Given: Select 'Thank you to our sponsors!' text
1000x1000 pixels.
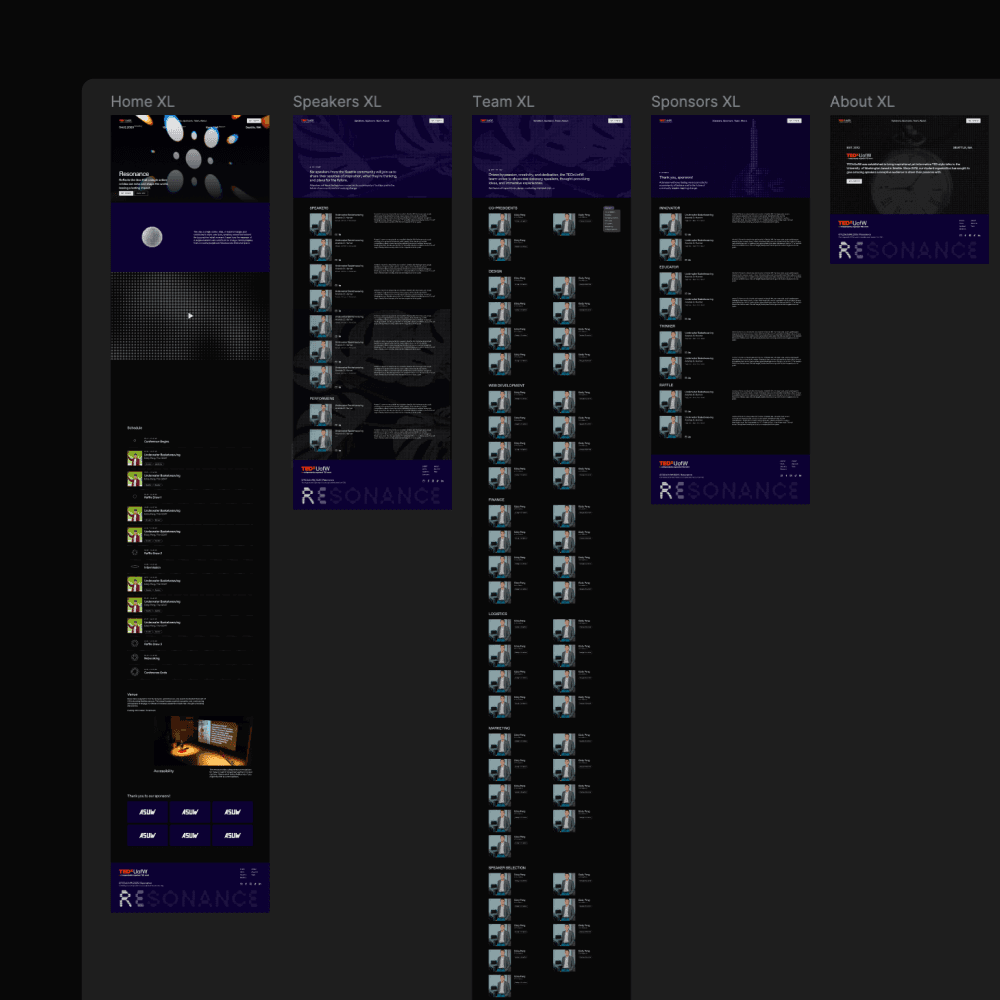Looking at the screenshot, I should point(149,796).
